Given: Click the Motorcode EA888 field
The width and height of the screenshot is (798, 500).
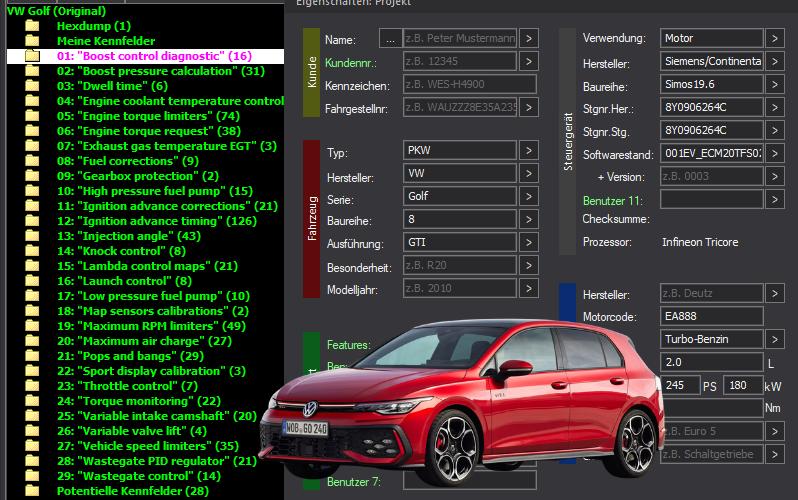Looking at the screenshot, I should pos(711,316).
